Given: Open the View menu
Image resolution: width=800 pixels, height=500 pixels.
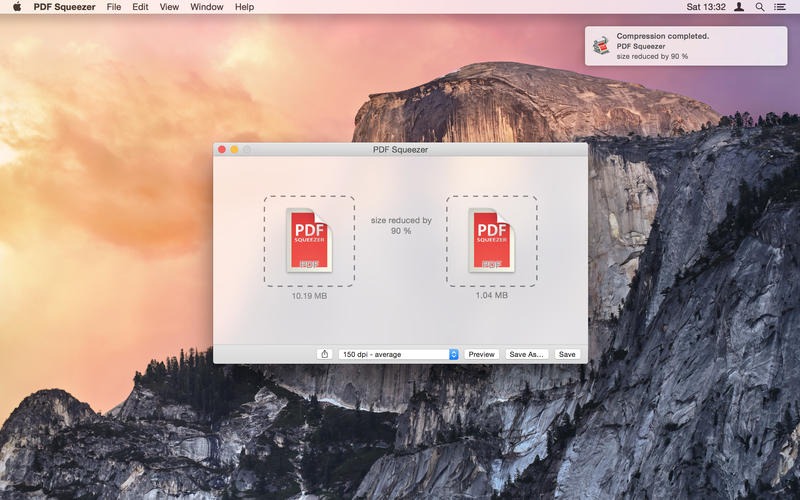Looking at the screenshot, I should pyautogui.click(x=169, y=7).
